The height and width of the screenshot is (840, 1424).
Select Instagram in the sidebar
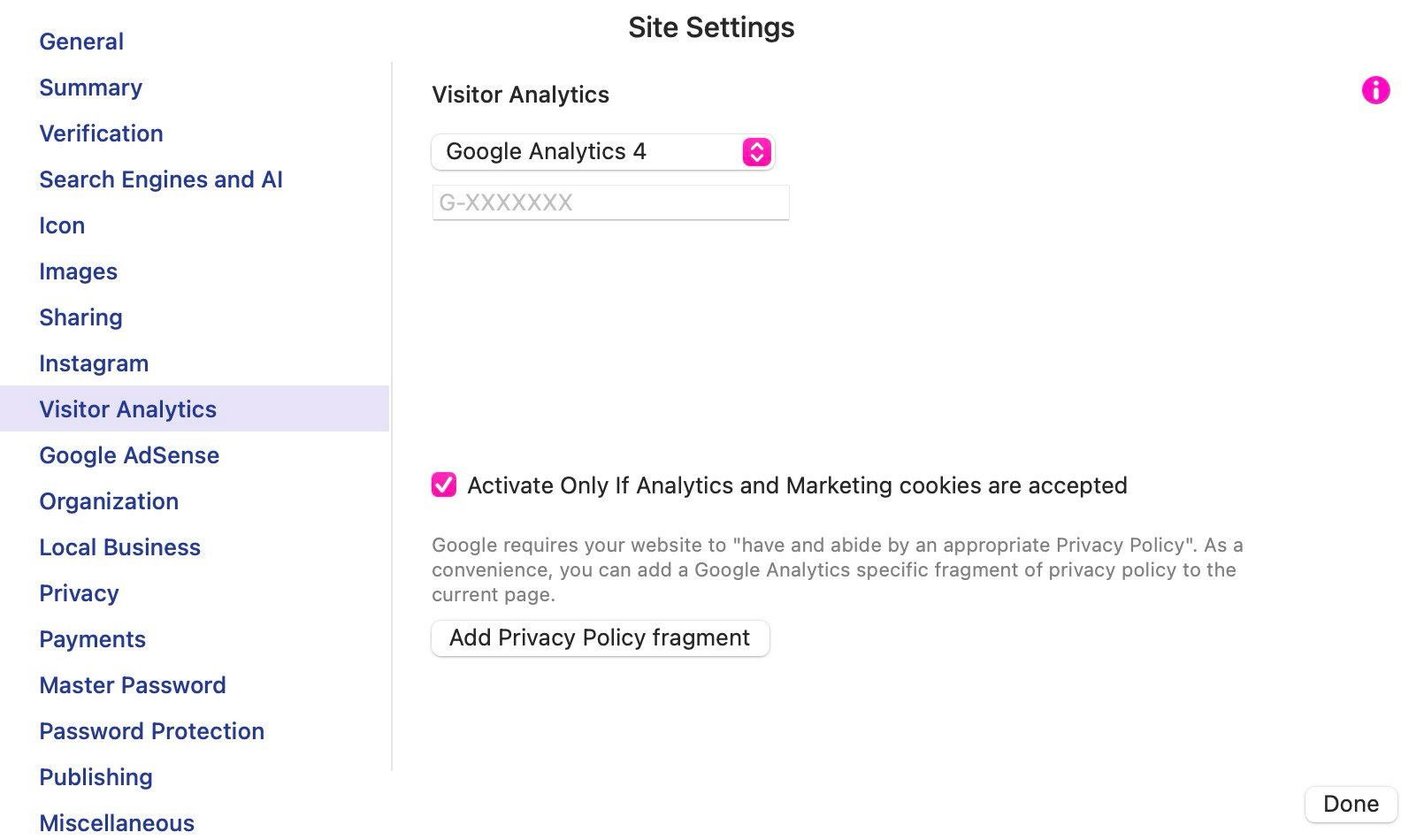94,363
